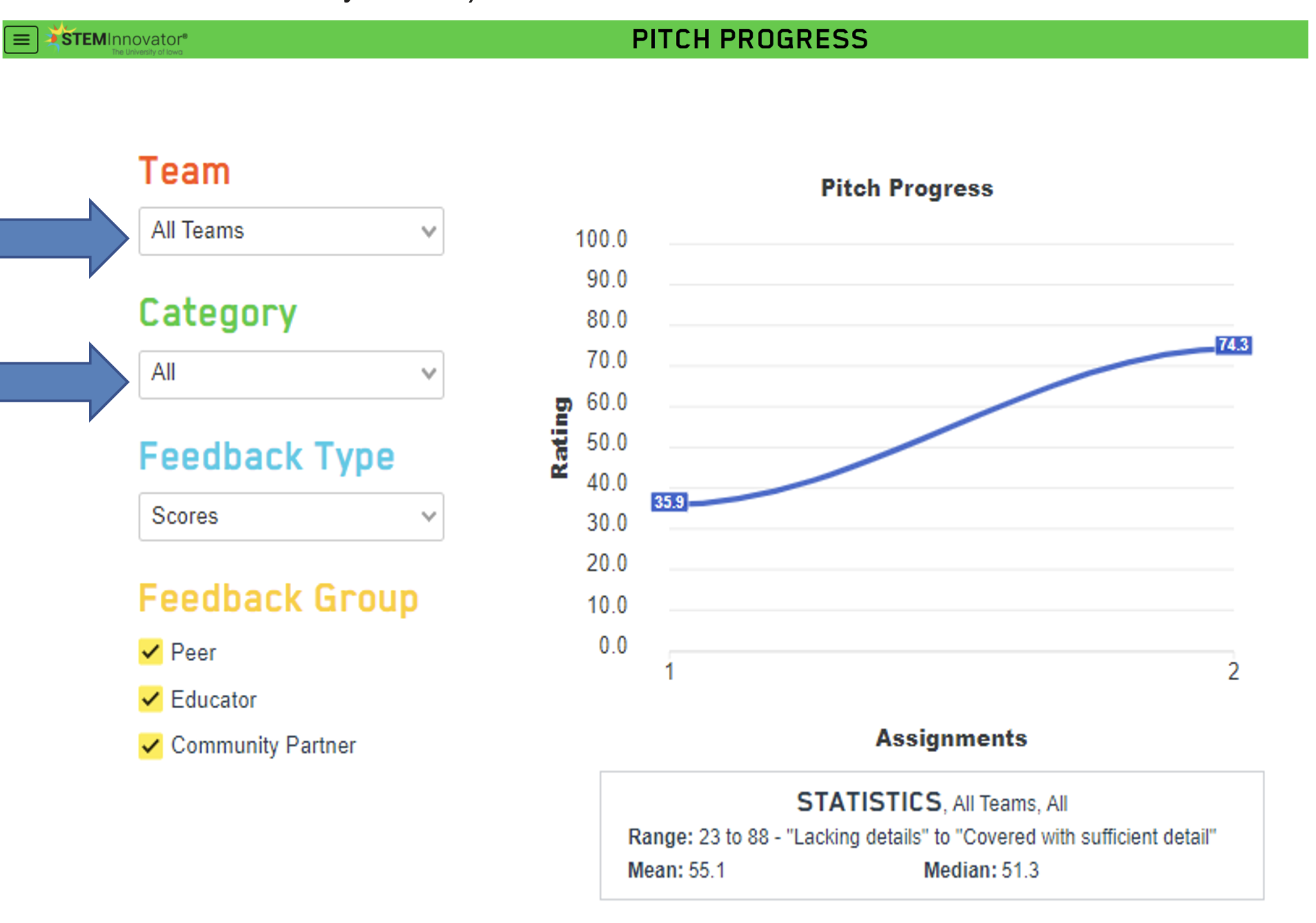Expand the Scores feedback type dropdown

(291, 516)
